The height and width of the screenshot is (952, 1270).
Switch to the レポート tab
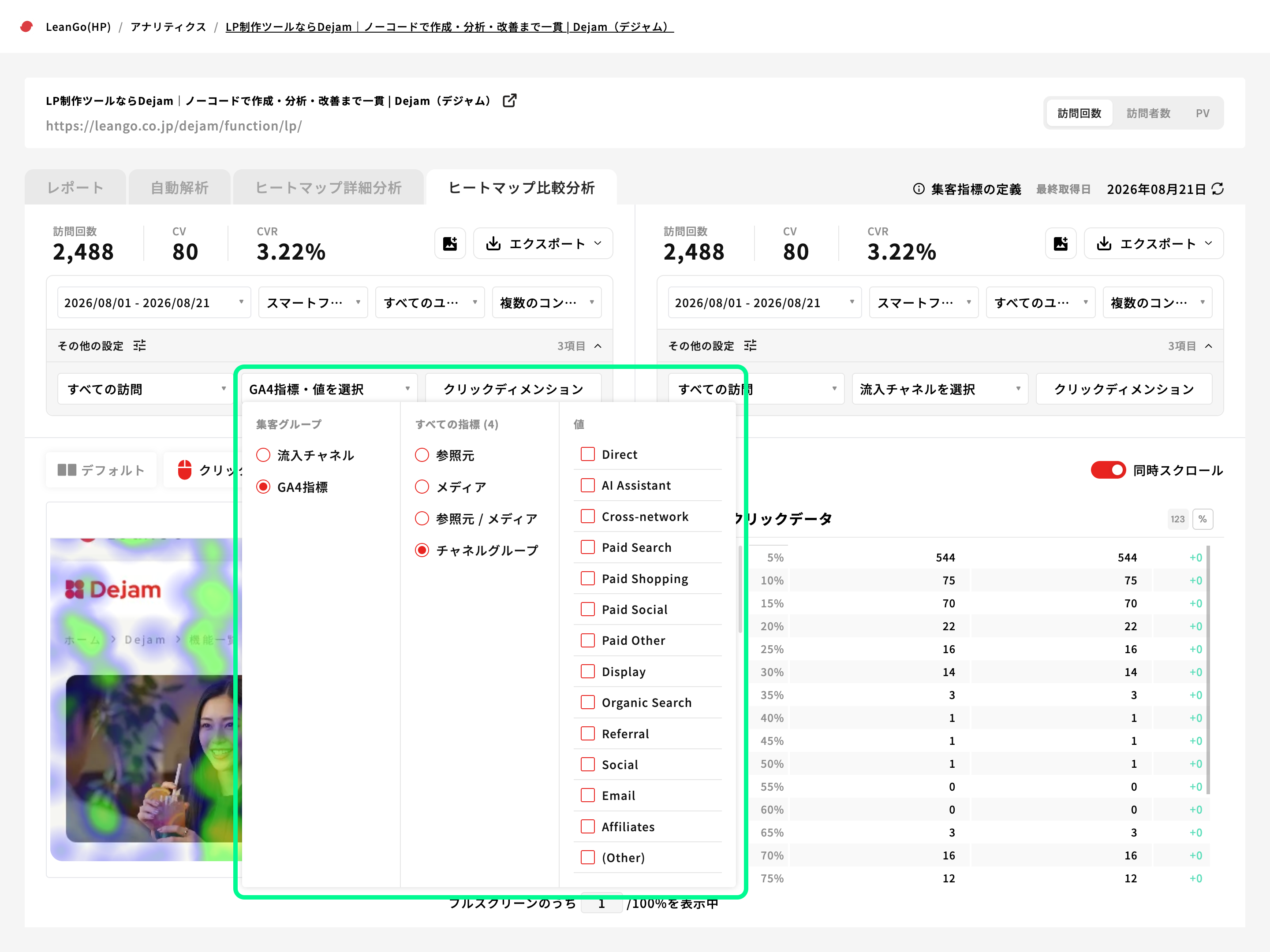[x=75, y=188]
